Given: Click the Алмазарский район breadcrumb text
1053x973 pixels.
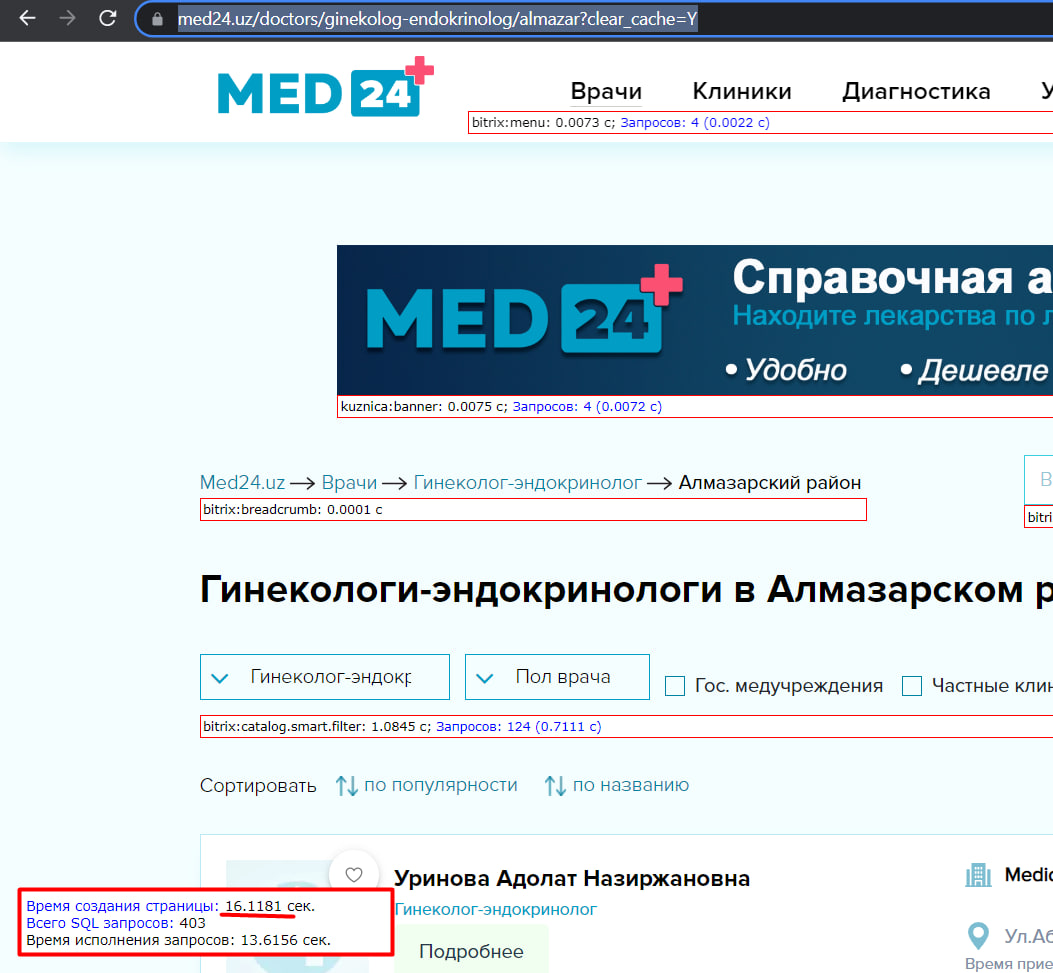Looking at the screenshot, I should [x=770, y=482].
